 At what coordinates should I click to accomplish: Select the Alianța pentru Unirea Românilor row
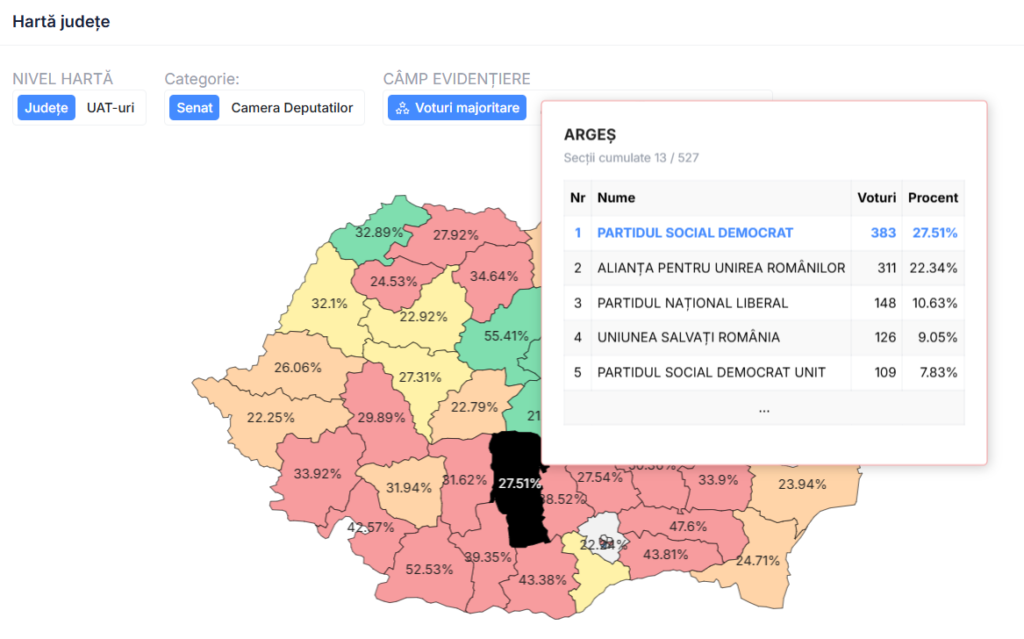pos(720,268)
